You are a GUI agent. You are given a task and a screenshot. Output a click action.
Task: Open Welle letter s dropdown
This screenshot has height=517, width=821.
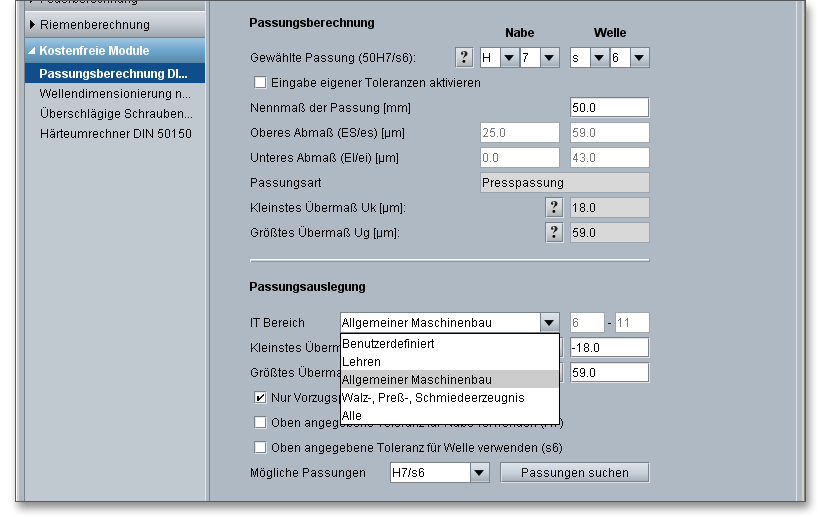point(599,58)
